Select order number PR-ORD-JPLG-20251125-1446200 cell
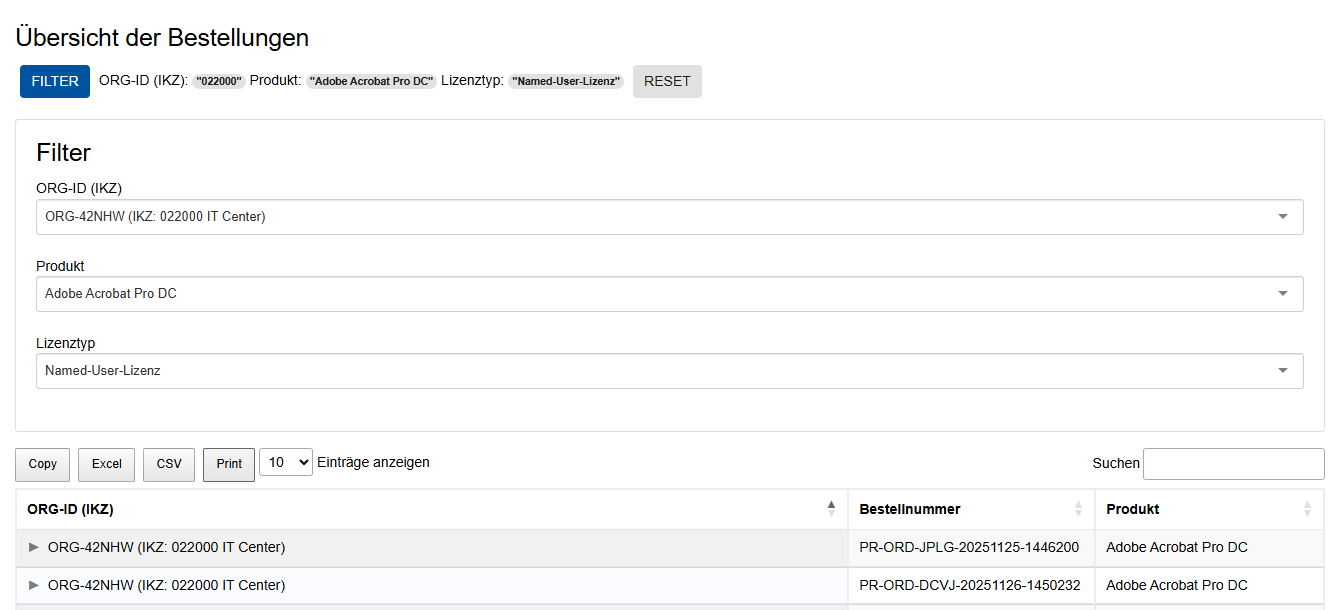 pos(969,547)
